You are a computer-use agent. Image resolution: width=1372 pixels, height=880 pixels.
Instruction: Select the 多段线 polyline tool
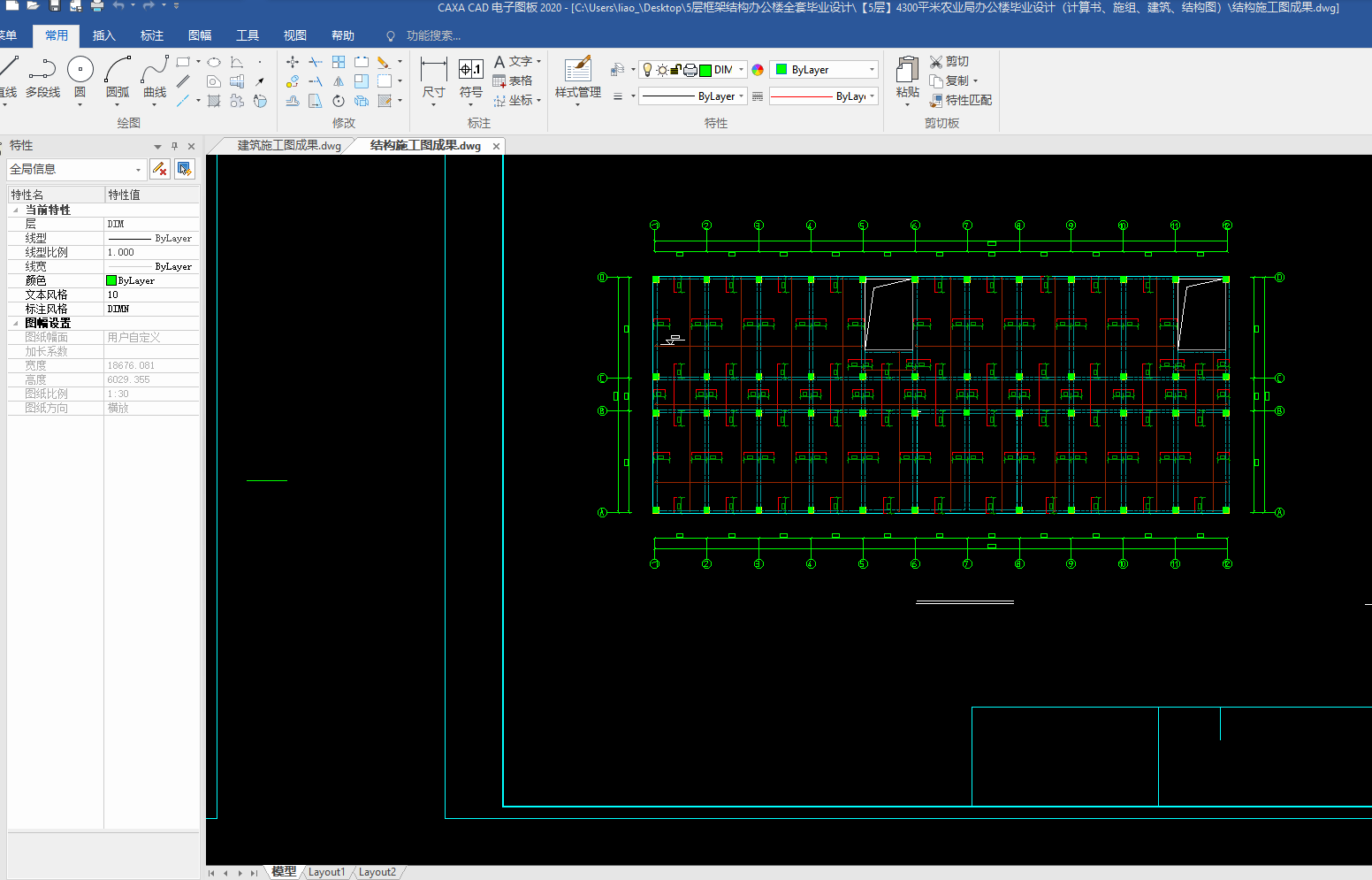tap(42, 70)
